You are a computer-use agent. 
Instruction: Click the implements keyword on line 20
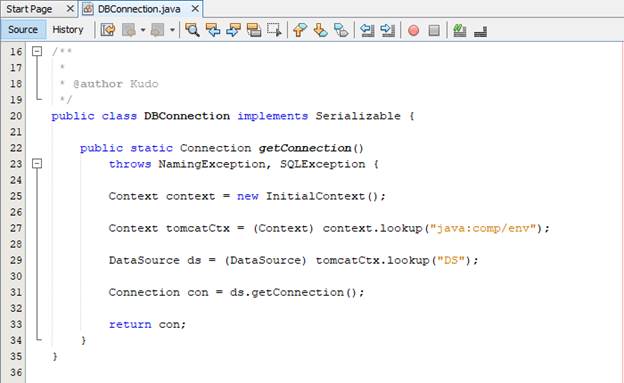pos(273,116)
